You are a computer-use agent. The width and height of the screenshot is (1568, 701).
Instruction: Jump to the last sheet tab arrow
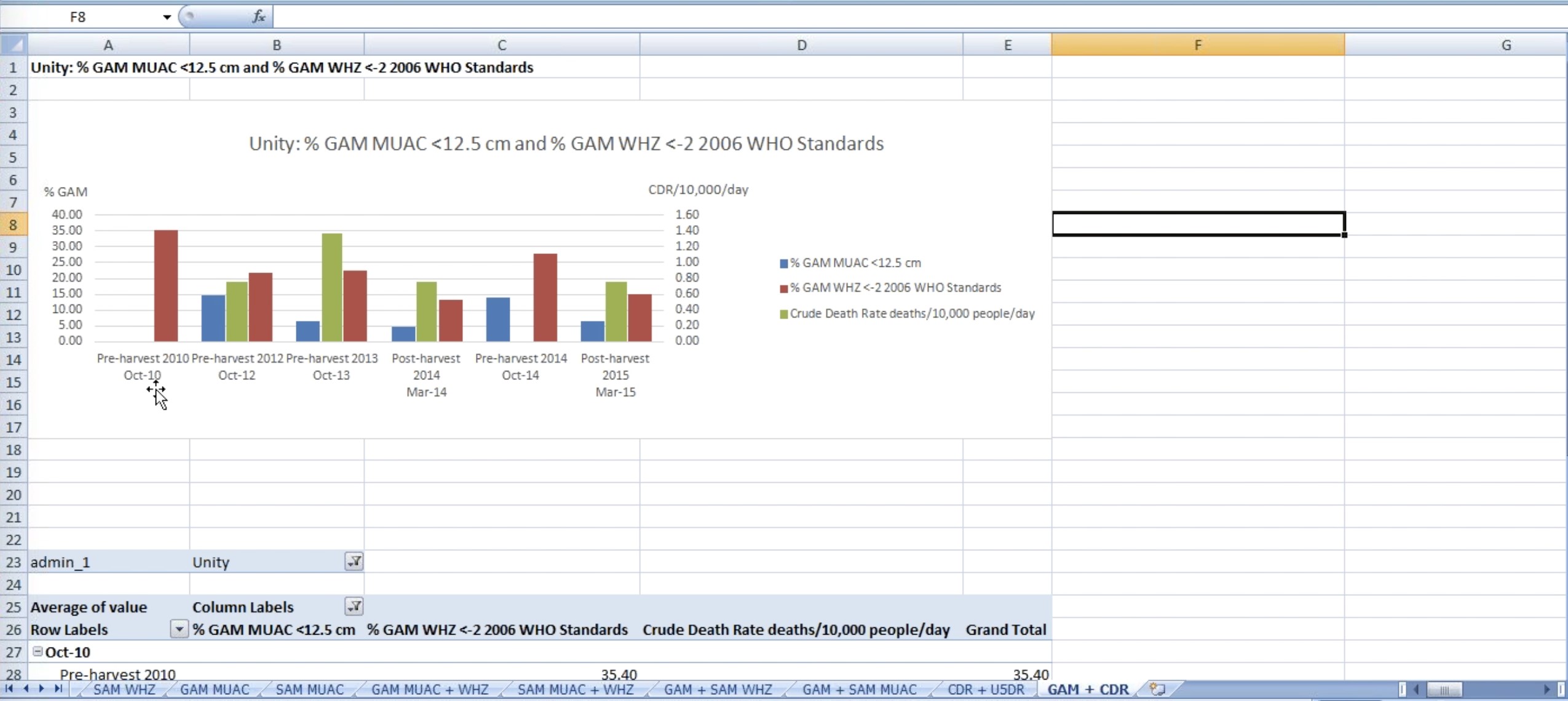pos(58,689)
